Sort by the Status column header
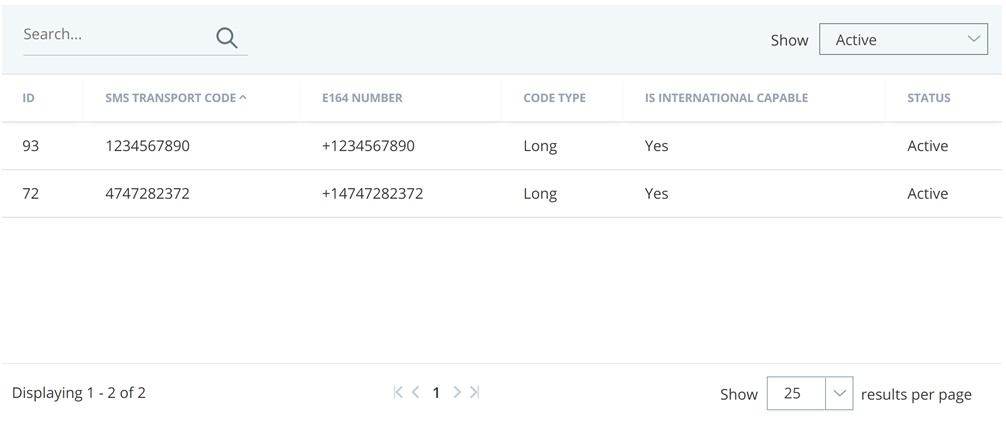This screenshot has height=426, width=1006. 928,98
